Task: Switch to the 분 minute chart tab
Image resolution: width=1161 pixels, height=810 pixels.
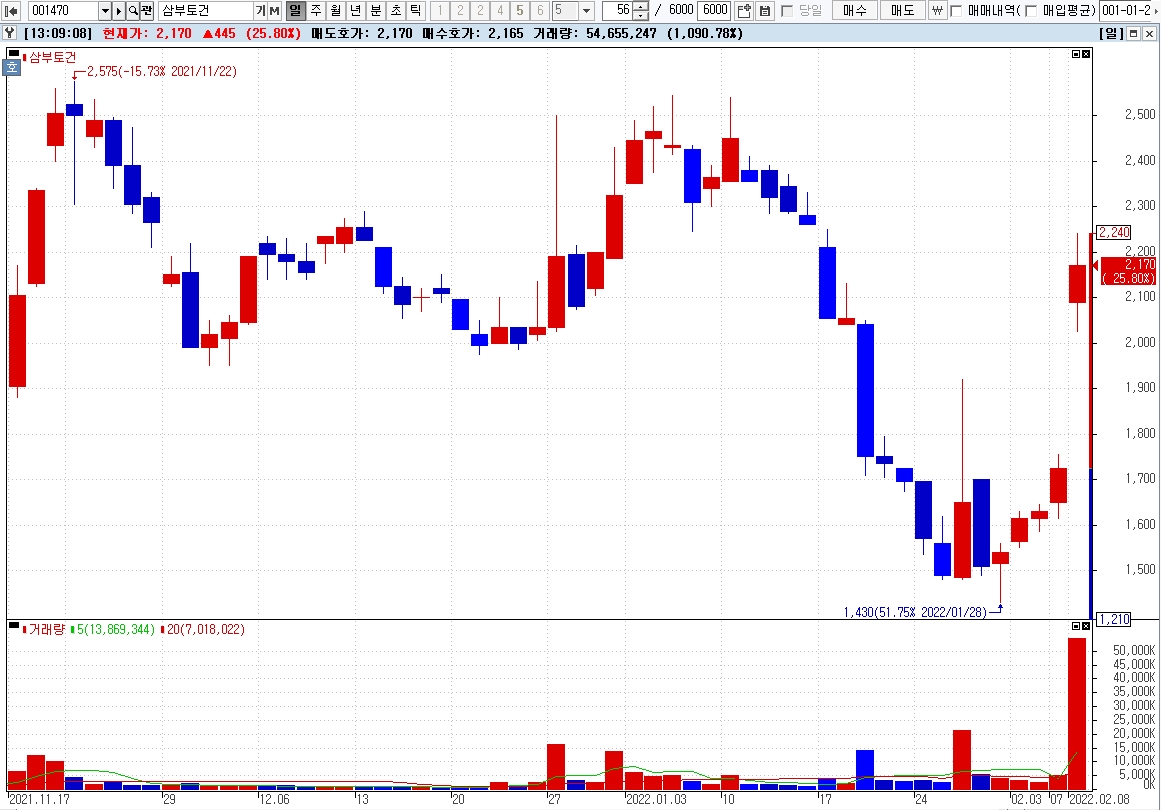Action: point(376,10)
